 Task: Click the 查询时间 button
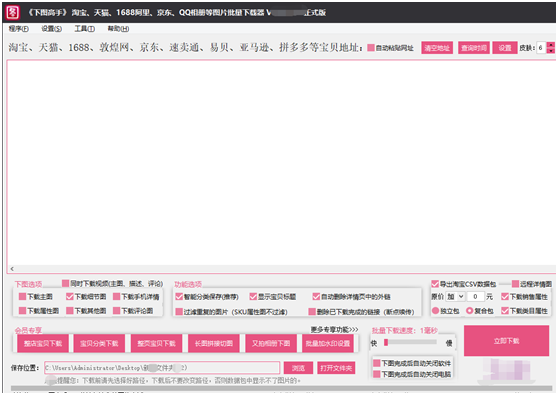pyautogui.click(x=474, y=48)
